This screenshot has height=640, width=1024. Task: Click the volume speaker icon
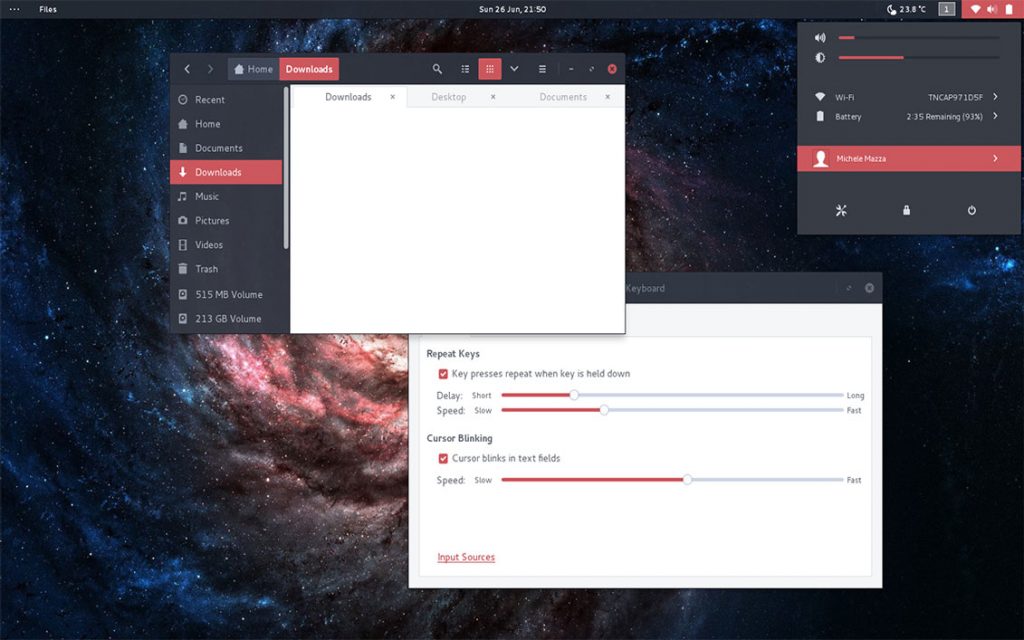[820, 37]
